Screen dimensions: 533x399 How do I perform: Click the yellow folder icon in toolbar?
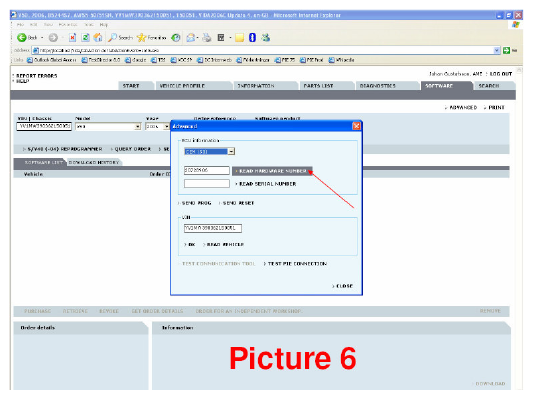[239, 37]
